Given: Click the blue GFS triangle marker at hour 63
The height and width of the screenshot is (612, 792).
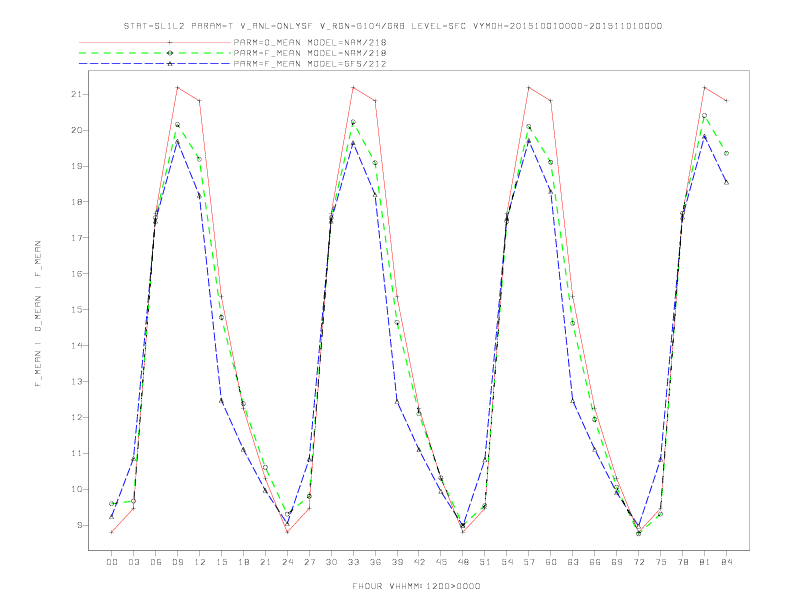Looking at the screenshot, I should coord(573,401).
